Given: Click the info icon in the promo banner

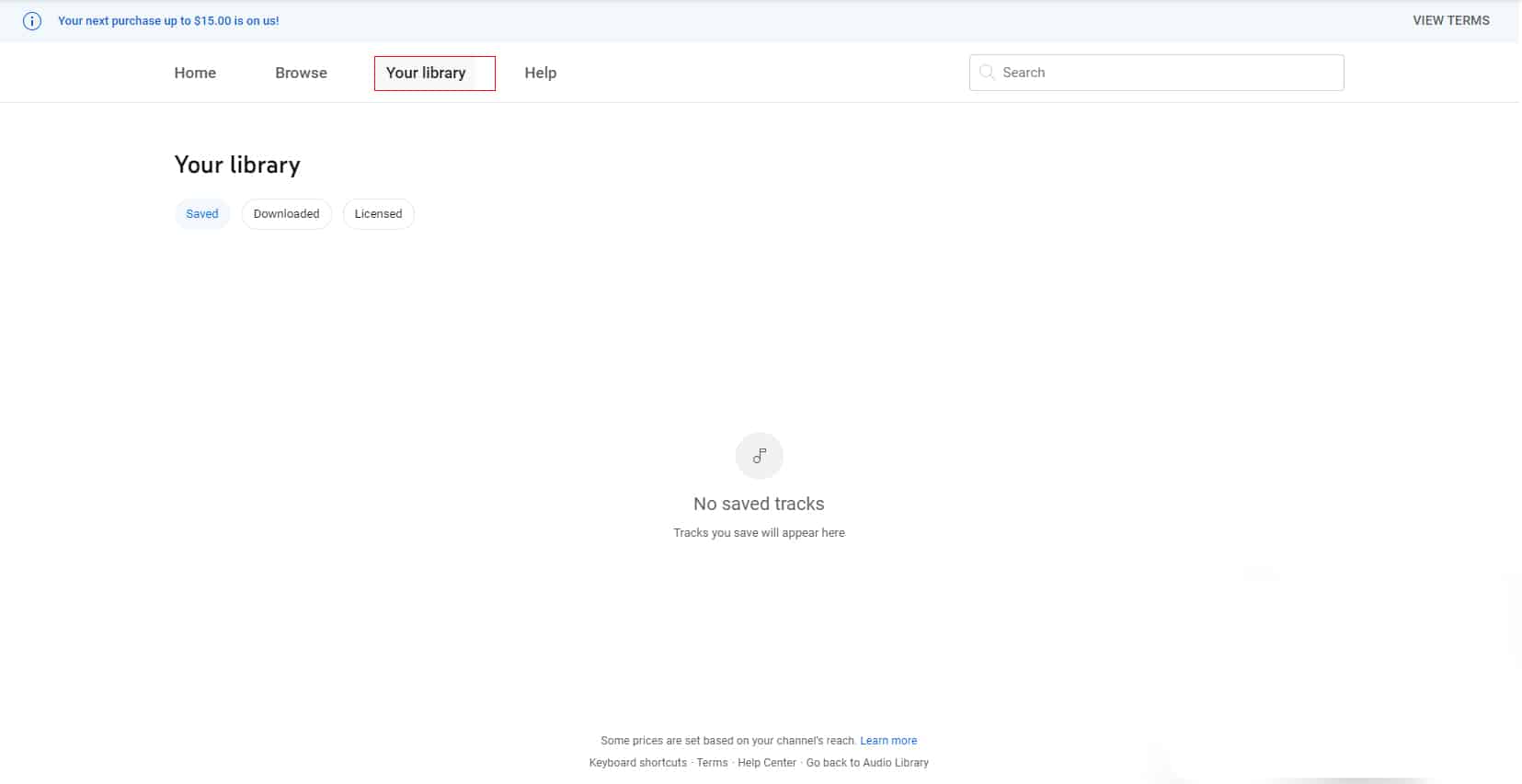Looking at the screenshot, I should tap(32, 21).
